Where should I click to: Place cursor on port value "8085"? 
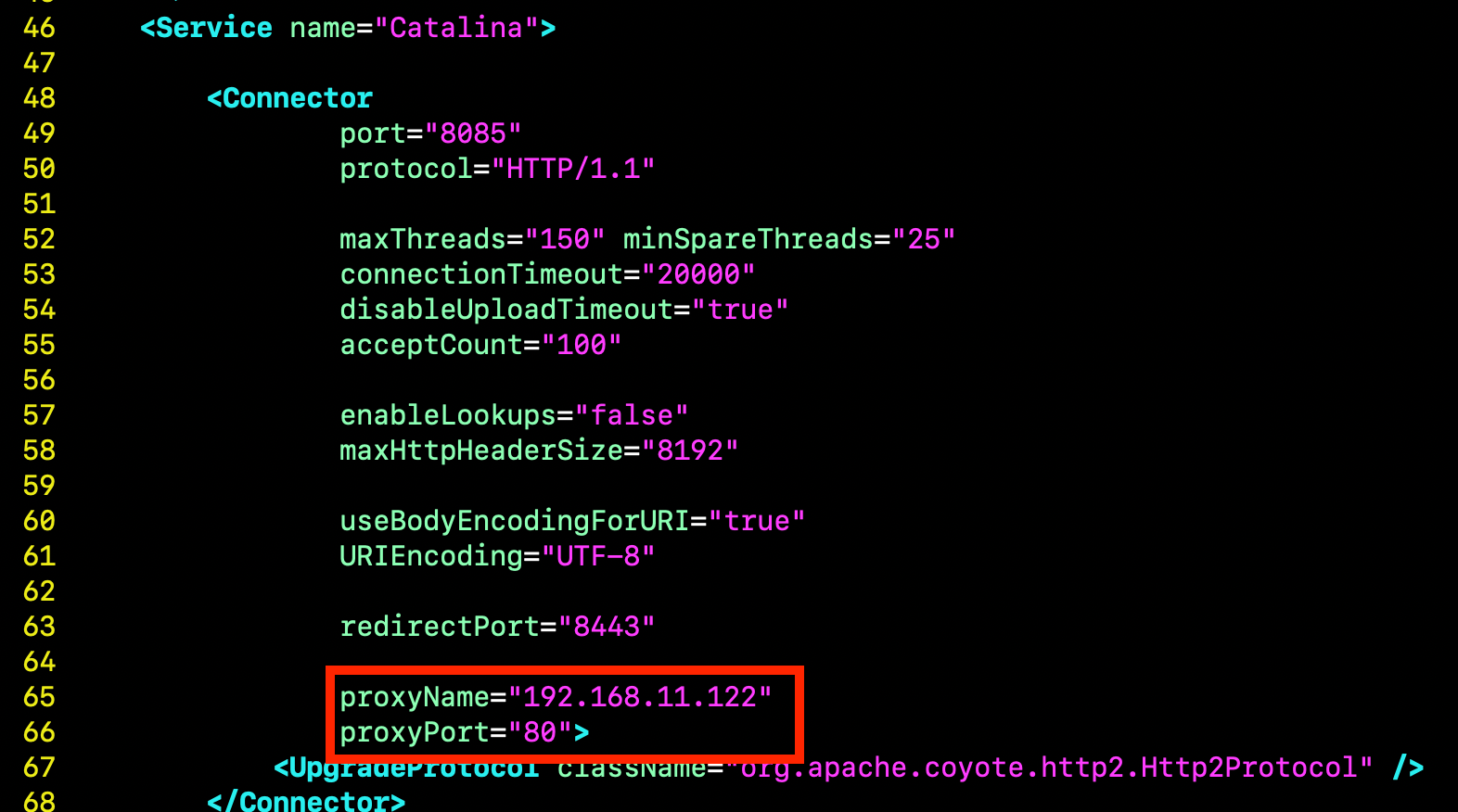tap(473, 133)
